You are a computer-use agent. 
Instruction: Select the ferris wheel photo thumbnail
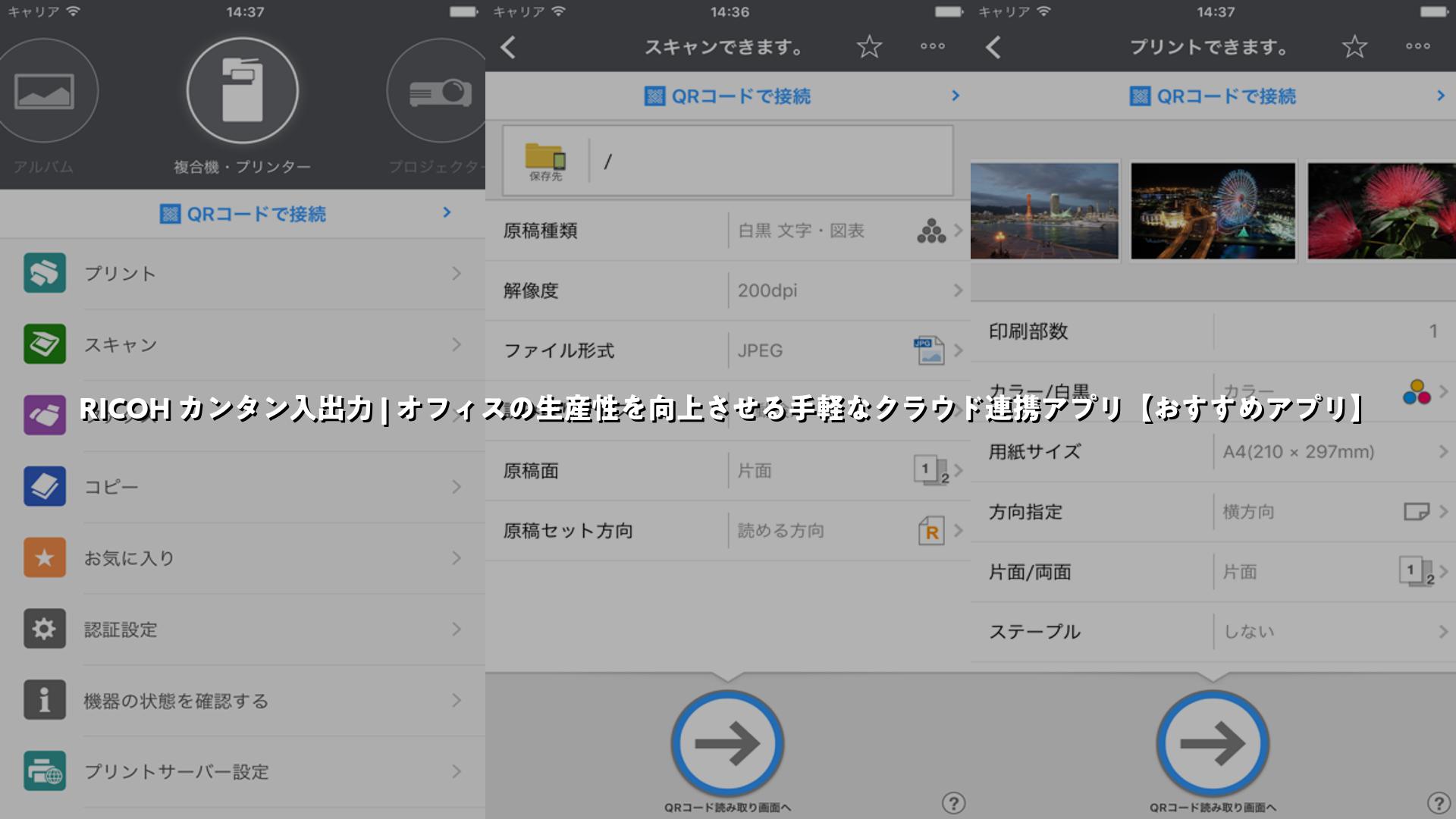tap(1213, 211)
